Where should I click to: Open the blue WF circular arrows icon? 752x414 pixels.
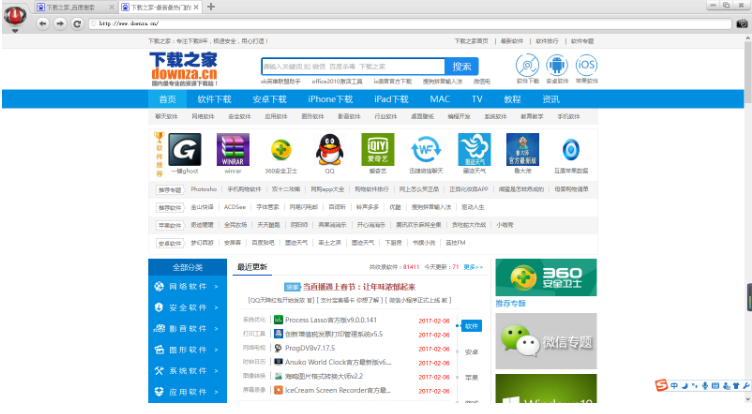click(426, 150)
